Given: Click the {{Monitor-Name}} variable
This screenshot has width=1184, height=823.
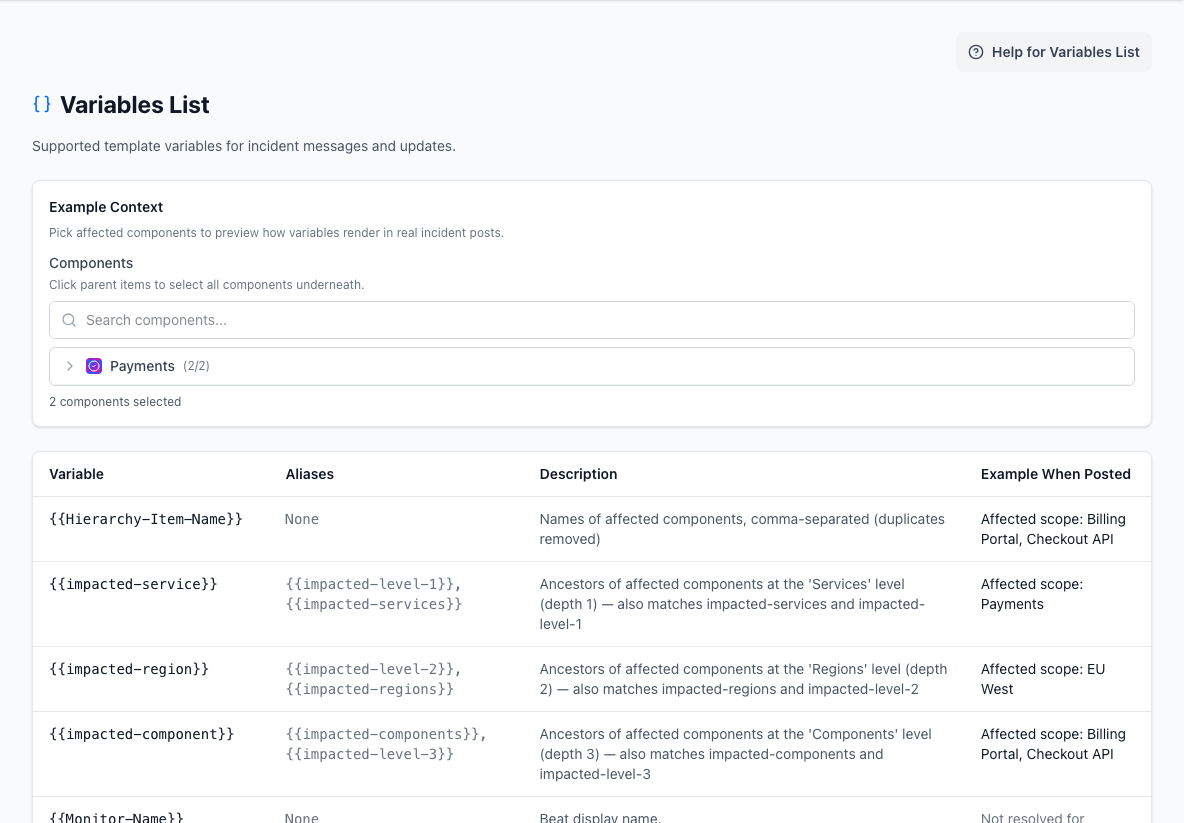Looking at the screenshot, I should pyautogui.click(x=116, y=817).
